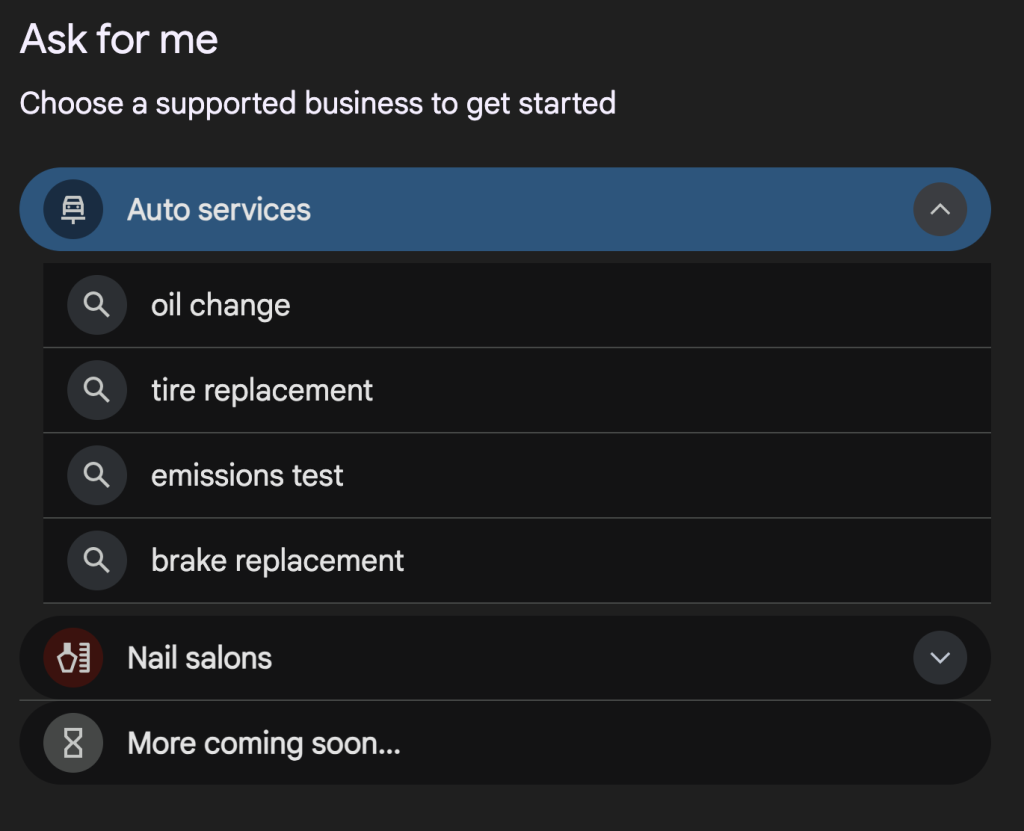Choose the emissions test option
This screenshot has width=1024, height=831.
click(246, 475)
